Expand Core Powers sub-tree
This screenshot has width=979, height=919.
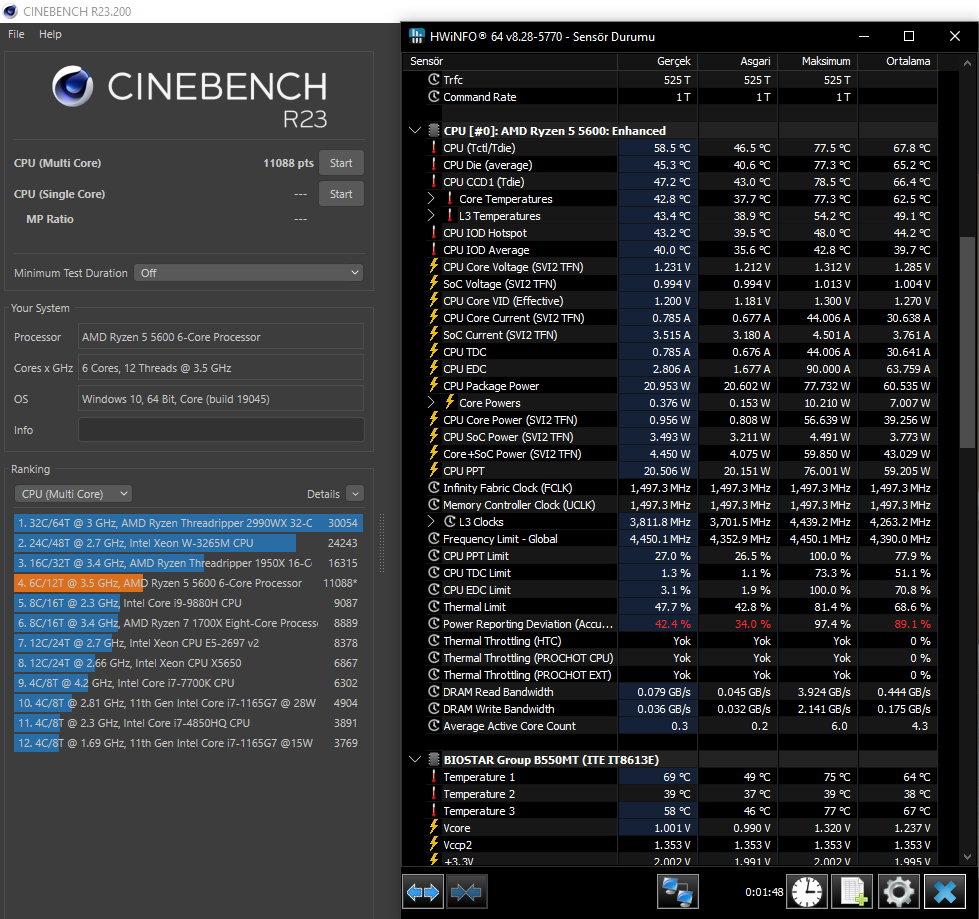[x=431, y=402]
